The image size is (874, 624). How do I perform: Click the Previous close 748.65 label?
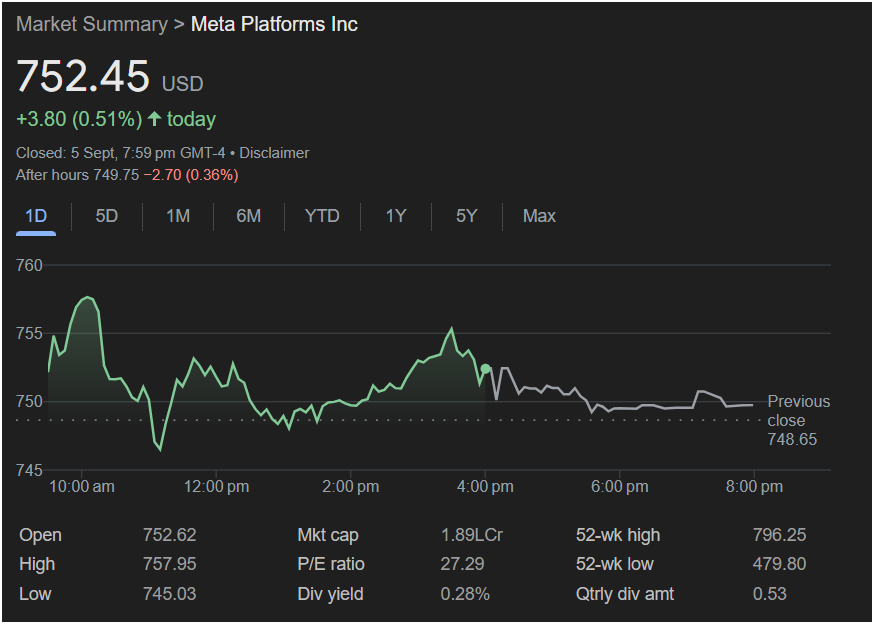pyautogui.click(x=799, y=420)
